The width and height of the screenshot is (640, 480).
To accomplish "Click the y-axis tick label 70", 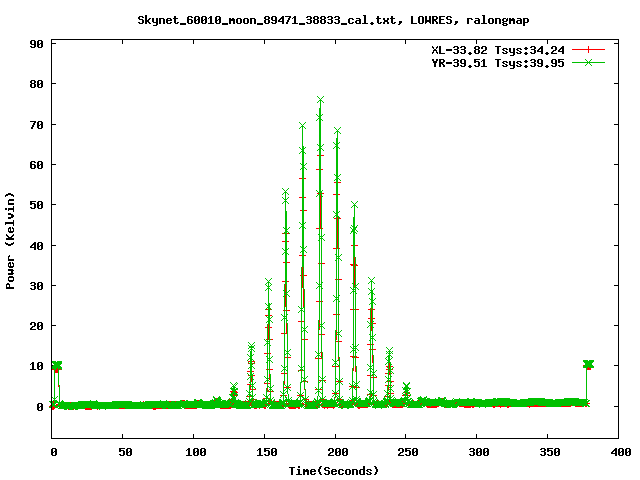I will [x=36, y=125].
